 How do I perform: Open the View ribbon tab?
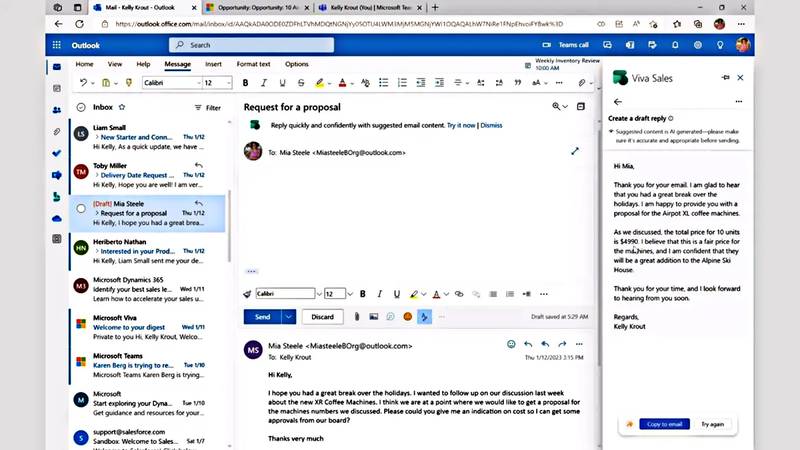coord(115,64)
